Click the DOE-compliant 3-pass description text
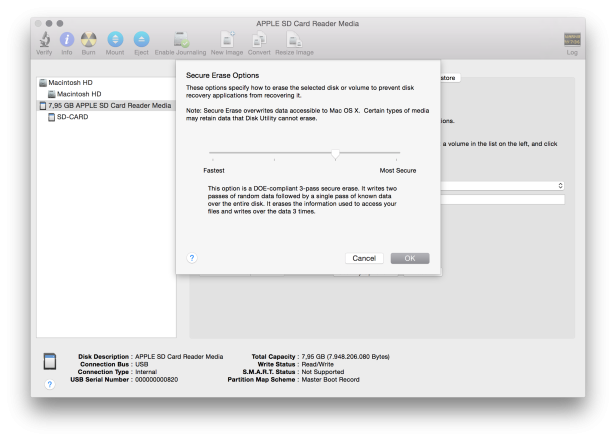Image resolution: width=616 pixels, height=441 pixels. (x=302, y=200)
